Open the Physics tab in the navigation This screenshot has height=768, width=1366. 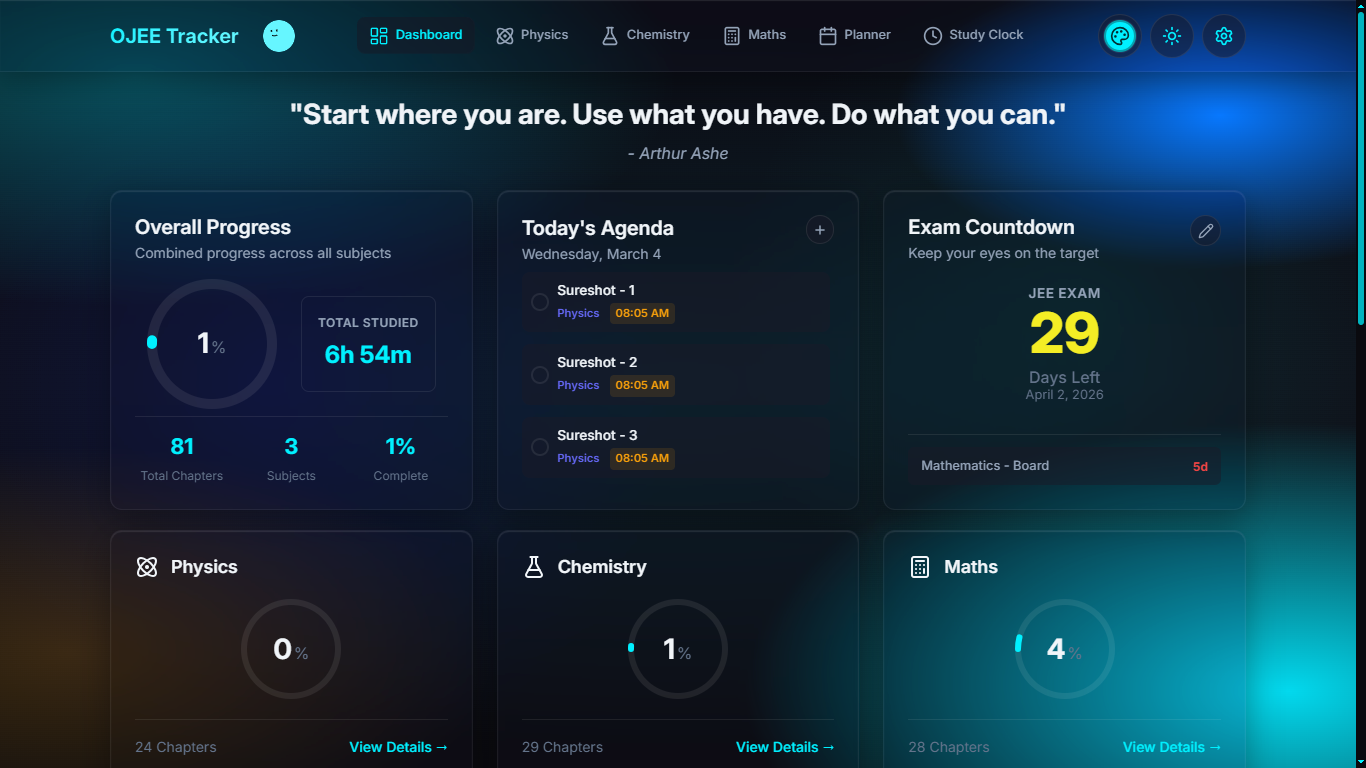point(532,34)
